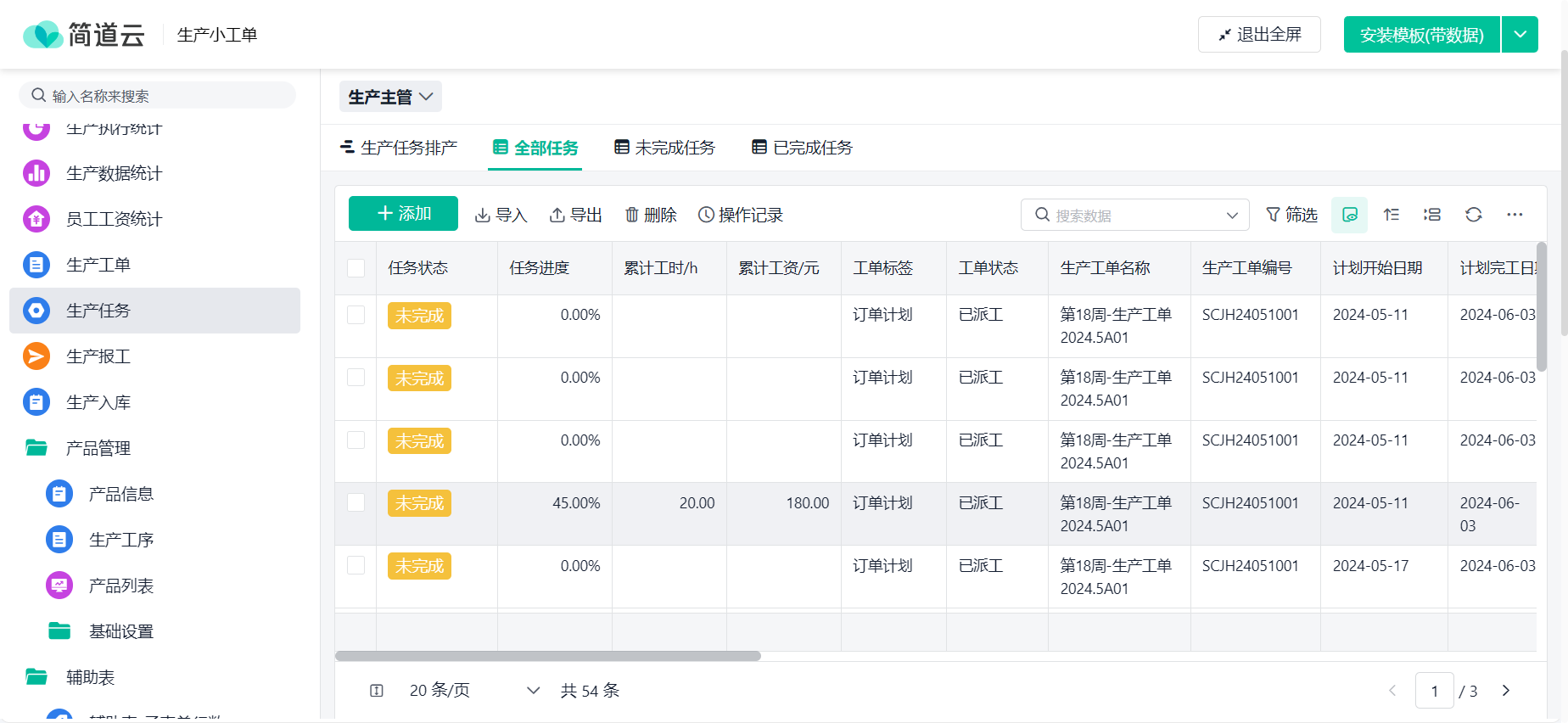Open the arrow next to 安装模板(带数据)
Screen dimensions: 1568x723
coord(1520,35)
